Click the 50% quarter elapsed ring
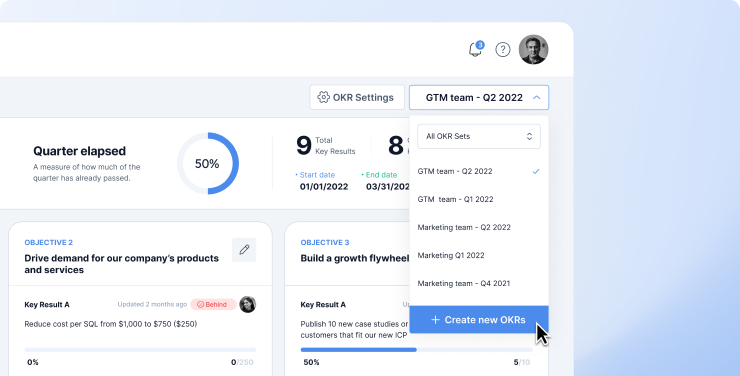The width and height of the screenshot is (740, 376). pos(208,163)
